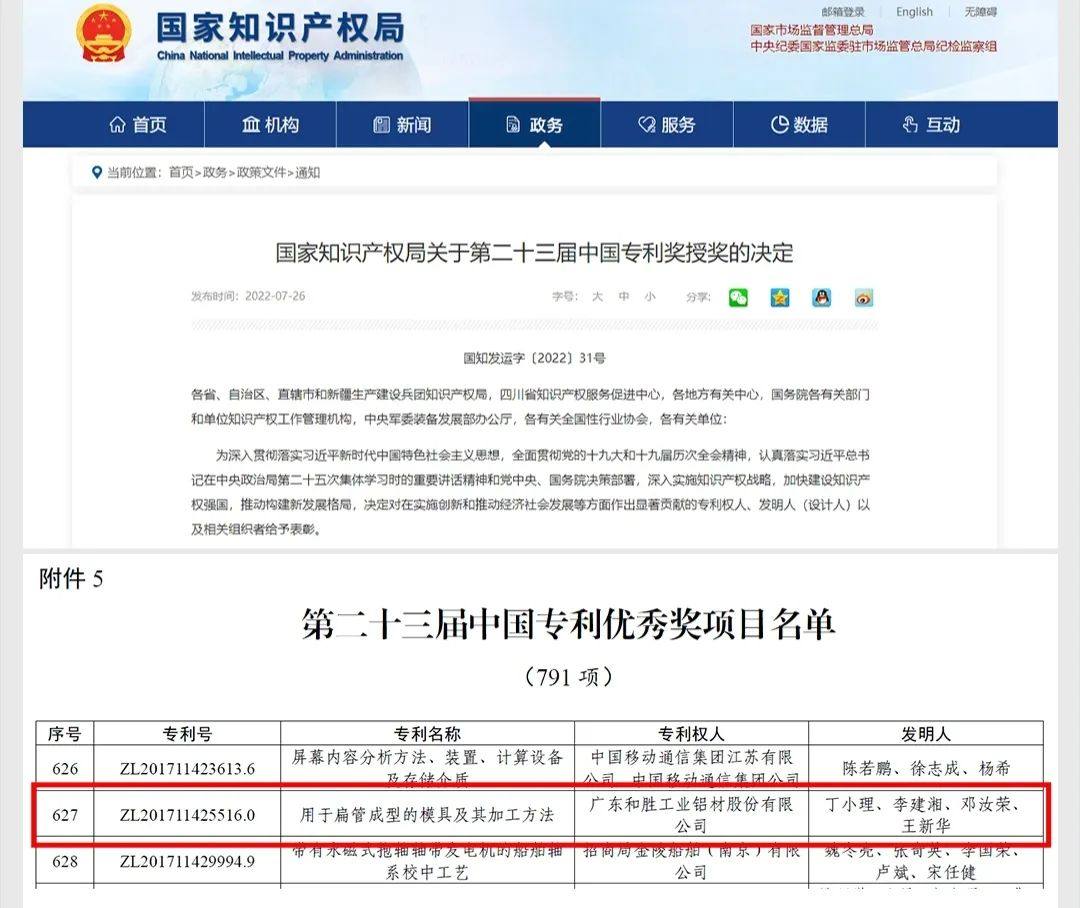
Task: Click breadcrumb 首页 link
Action: pos(180,172)
